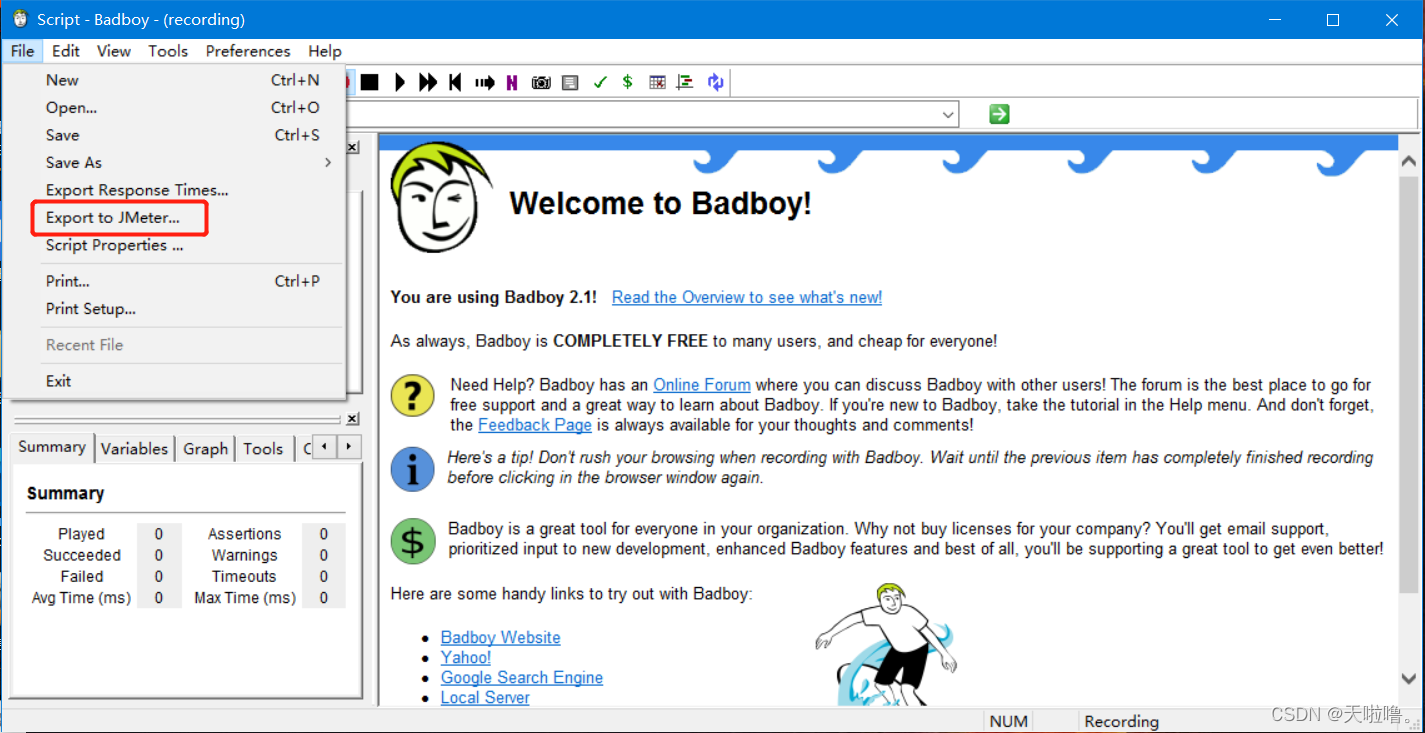Open the File menu
The image size is (1425, 733).
tap(23, 51)
